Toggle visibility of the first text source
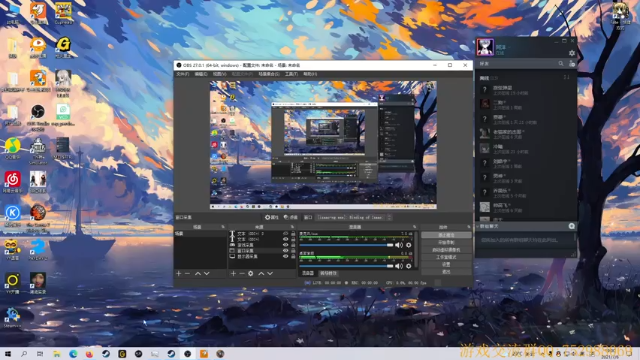Viewport: 640px width, 360px height. pyautogui.click(x=285, y=234)
